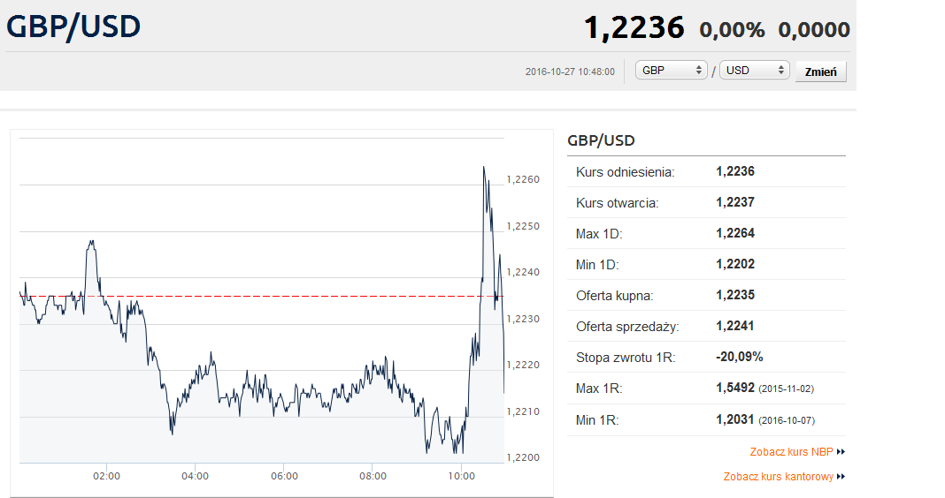This screenshot has width=945, height=498.
Task: Click the 1,2250 price axis label
Action: pyautogui.click(x=523, y=227)
